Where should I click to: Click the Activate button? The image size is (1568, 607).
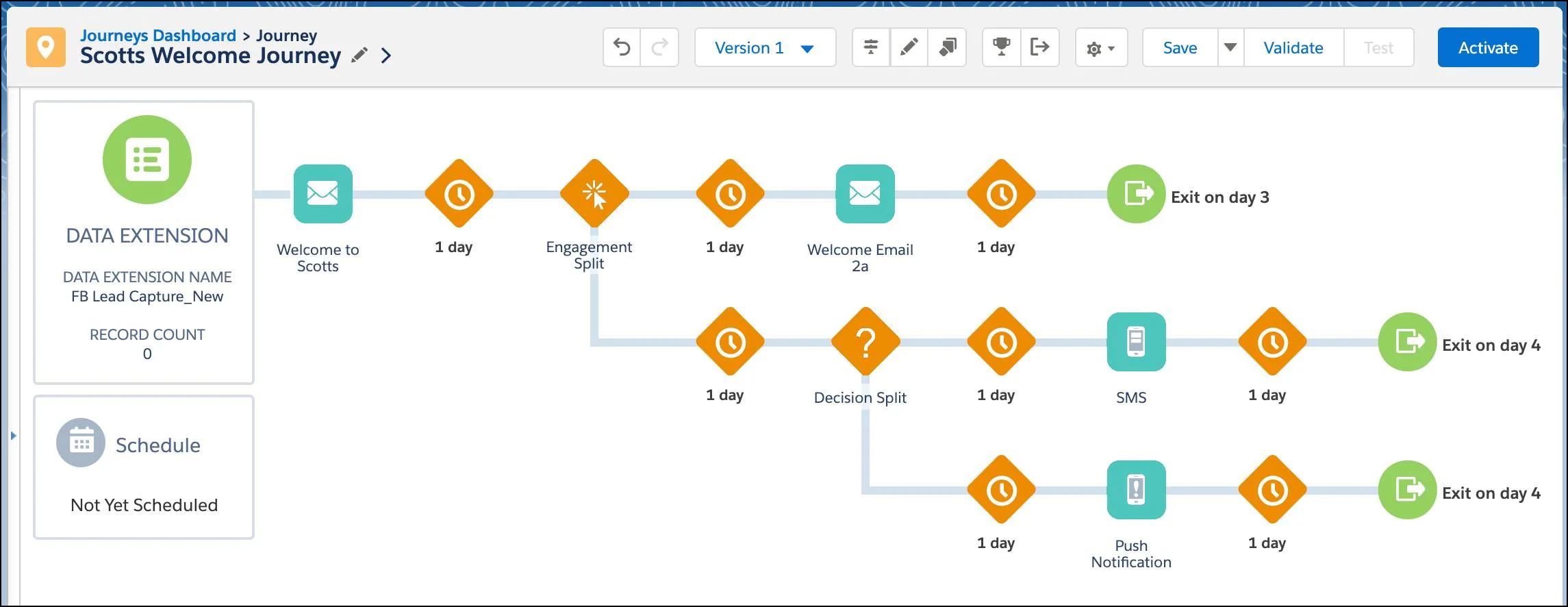click(1488, 47)
